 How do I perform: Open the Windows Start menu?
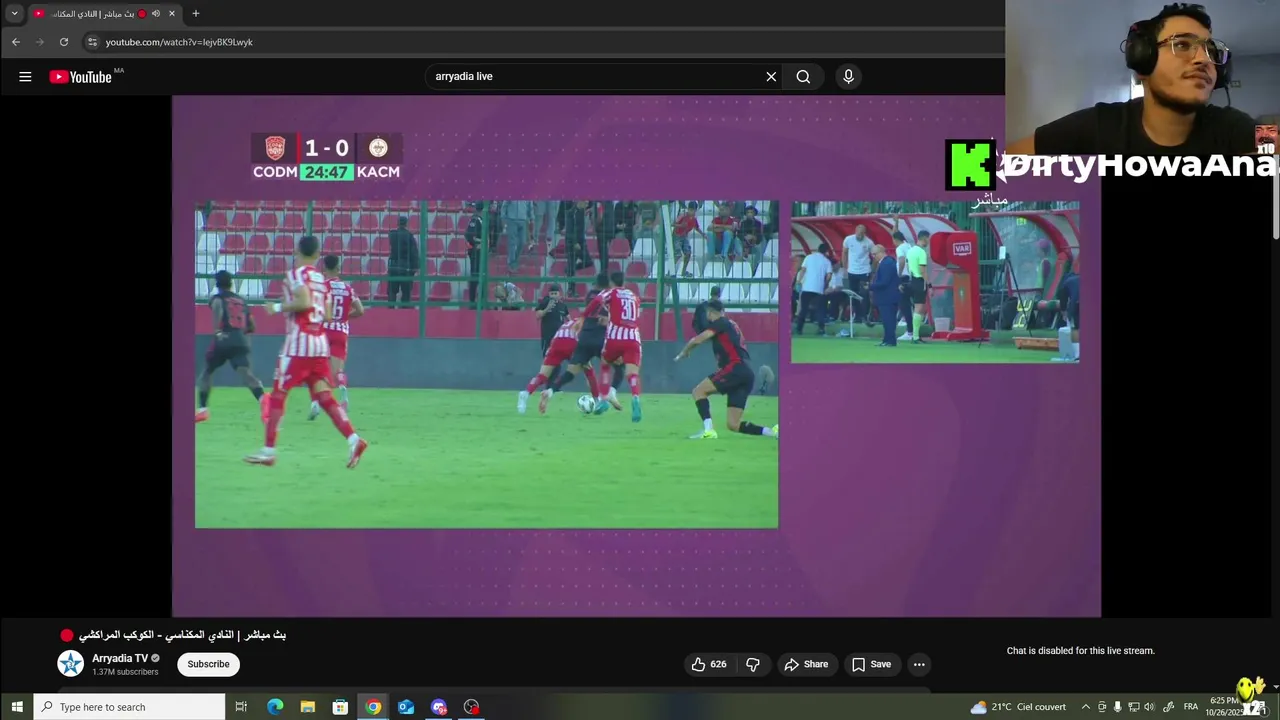point(17,707)
